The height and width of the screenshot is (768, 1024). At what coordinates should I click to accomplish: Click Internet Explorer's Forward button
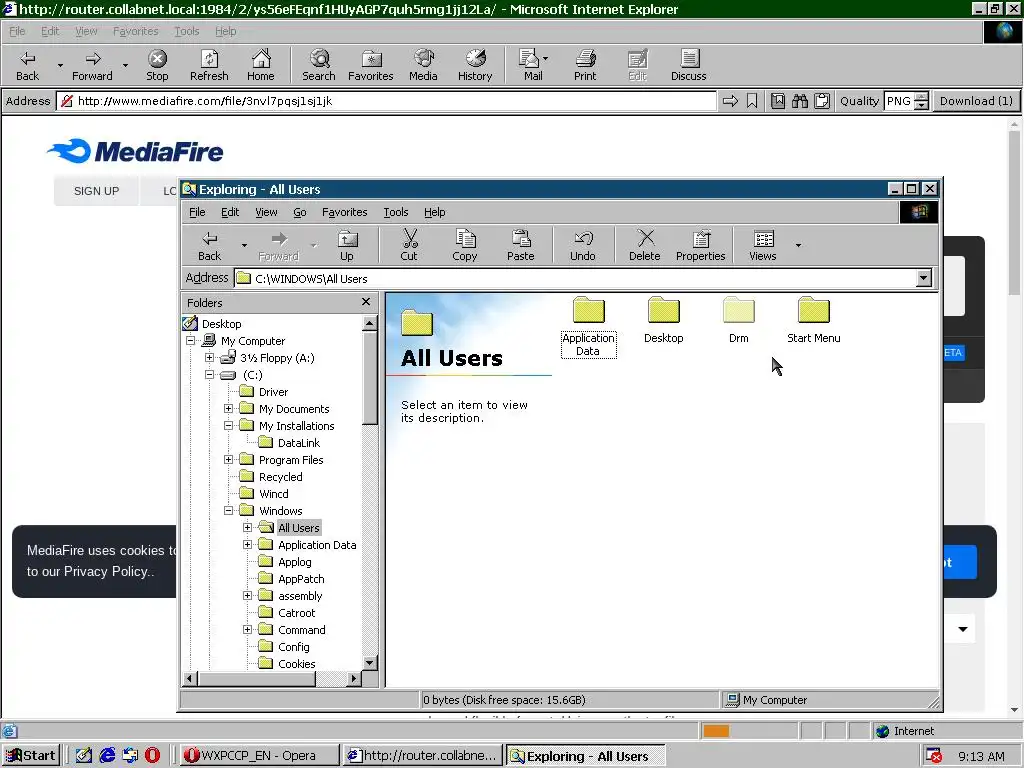92,65
